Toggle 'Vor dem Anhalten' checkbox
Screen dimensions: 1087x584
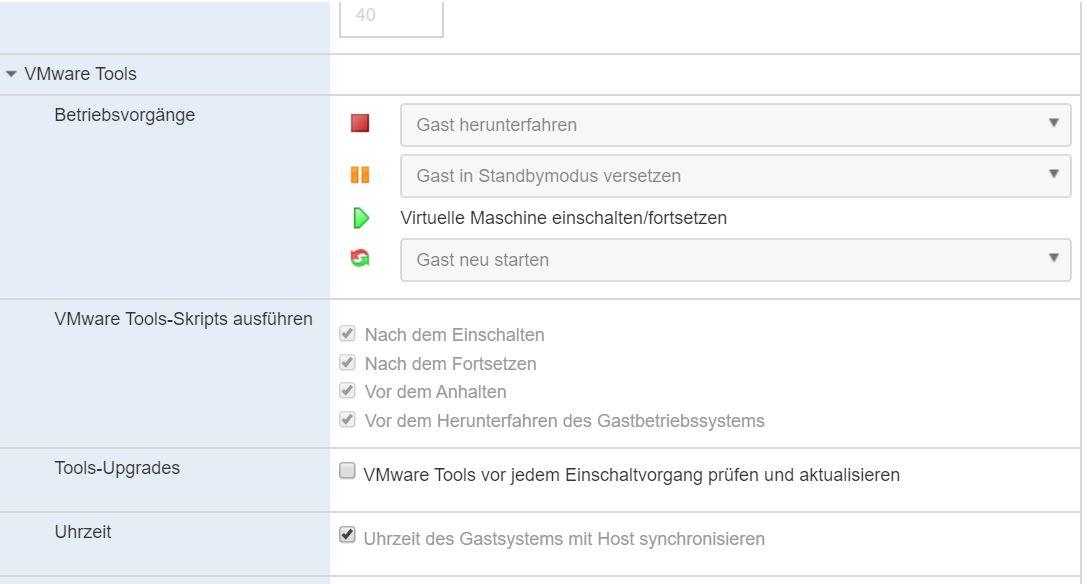pos(348,391)
